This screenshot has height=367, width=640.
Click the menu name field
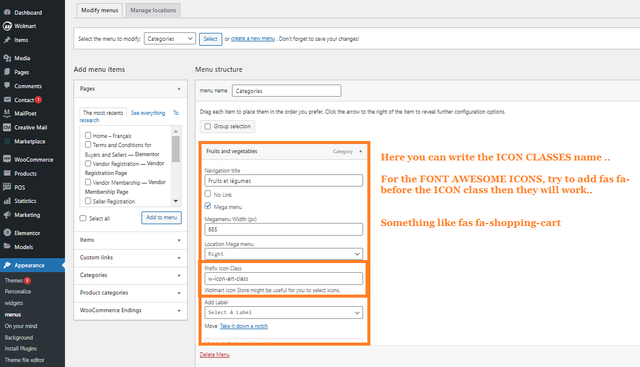click(287, 91)
